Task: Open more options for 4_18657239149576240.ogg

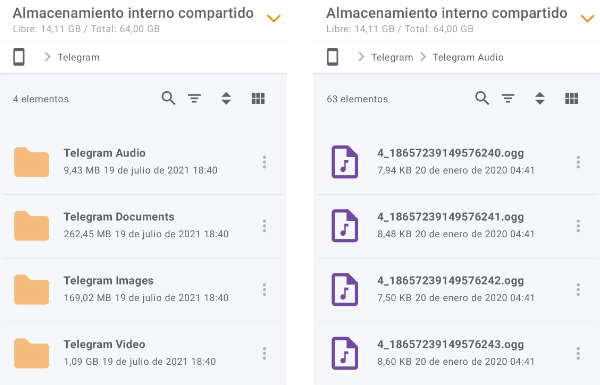Action: coord(578,162)
